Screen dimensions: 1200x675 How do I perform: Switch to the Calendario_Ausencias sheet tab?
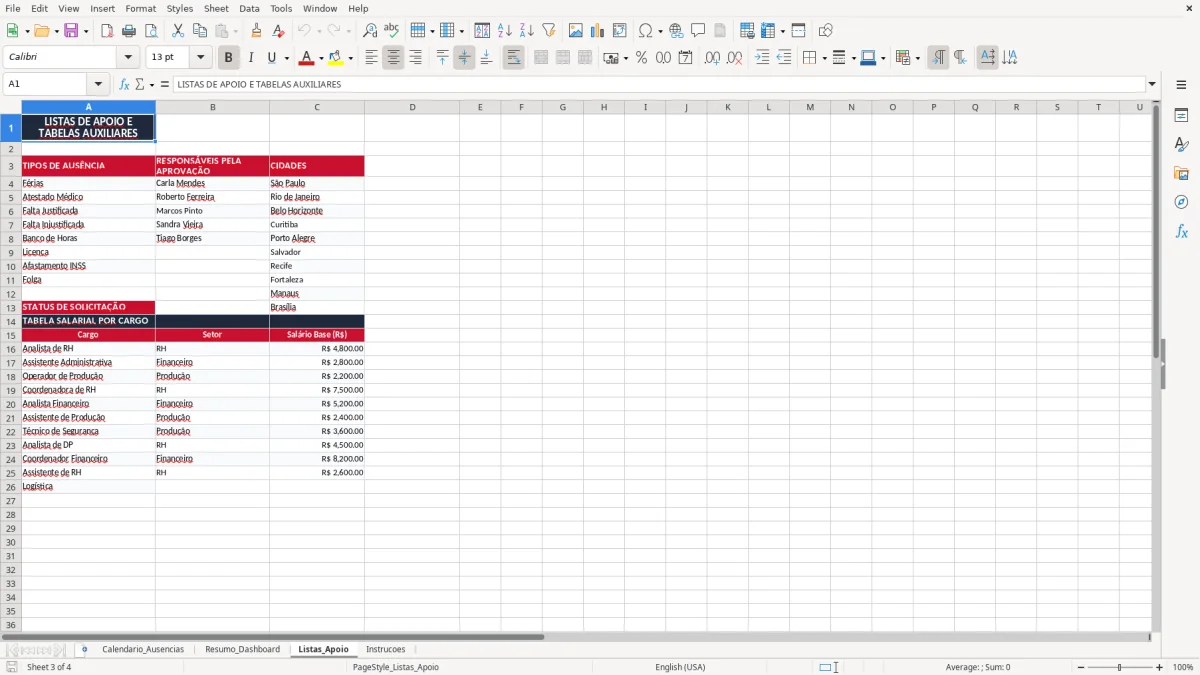click(x=143, y=649)
